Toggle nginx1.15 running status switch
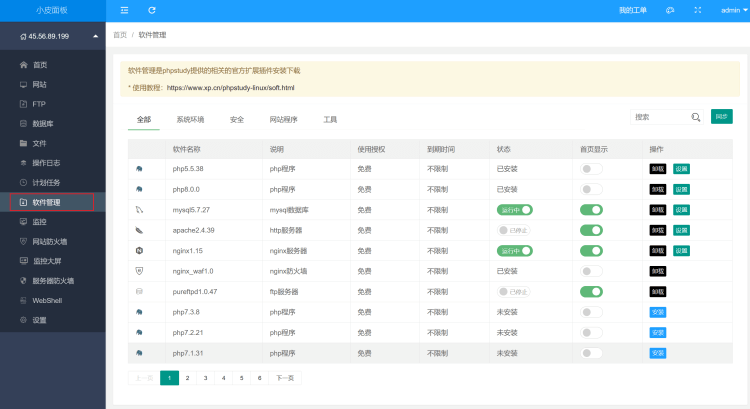 [515, 251]
